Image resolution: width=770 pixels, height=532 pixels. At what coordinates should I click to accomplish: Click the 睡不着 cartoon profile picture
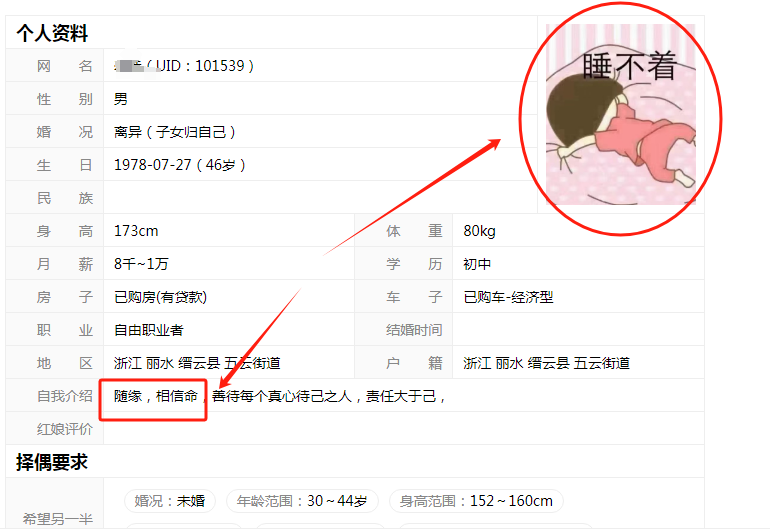tap(621, 114)
